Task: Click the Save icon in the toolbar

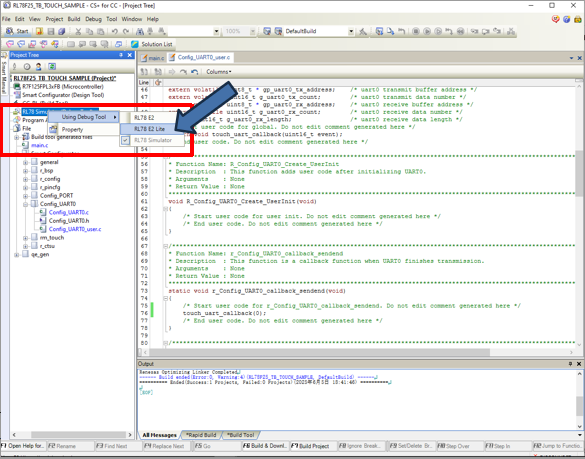Action: 51,31
